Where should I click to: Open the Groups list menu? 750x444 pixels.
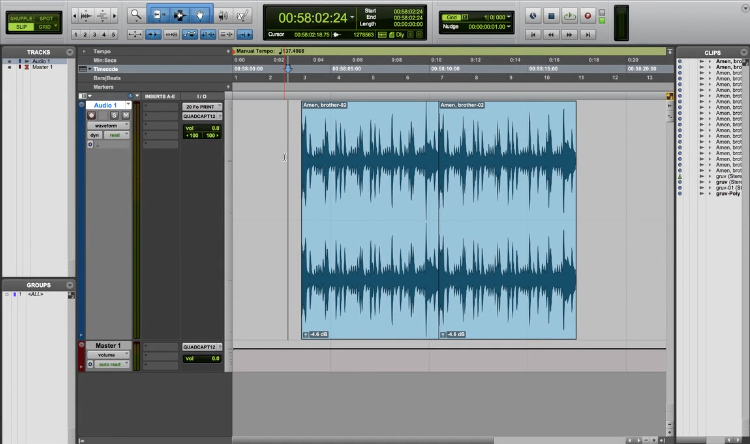pos(70,285)
